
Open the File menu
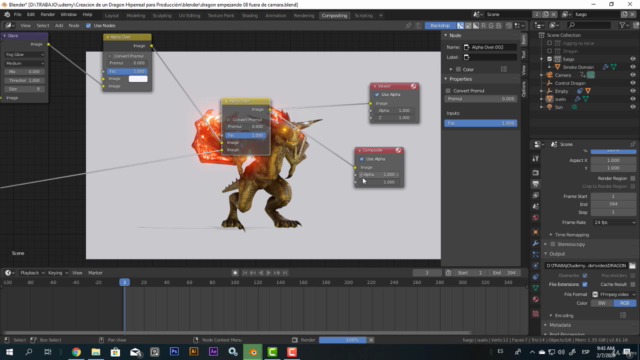click(x=18, y=15)
